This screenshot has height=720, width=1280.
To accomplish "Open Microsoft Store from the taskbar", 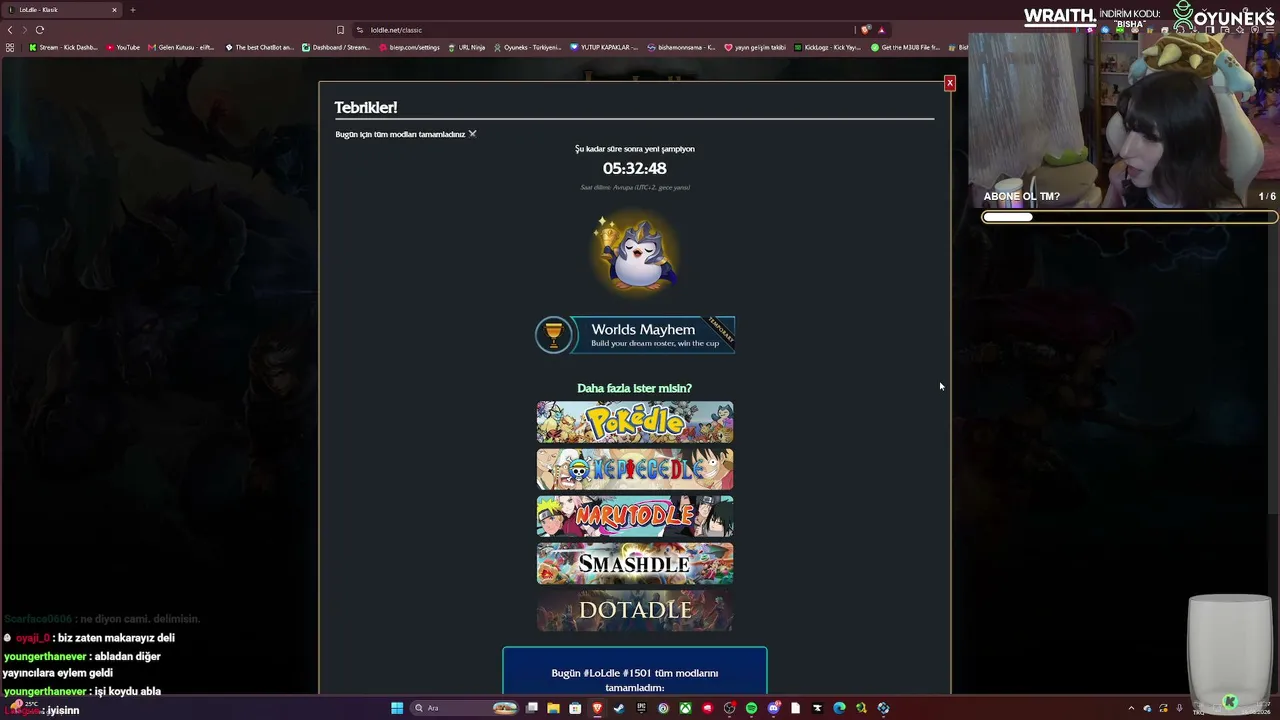I will pos(575,708).
